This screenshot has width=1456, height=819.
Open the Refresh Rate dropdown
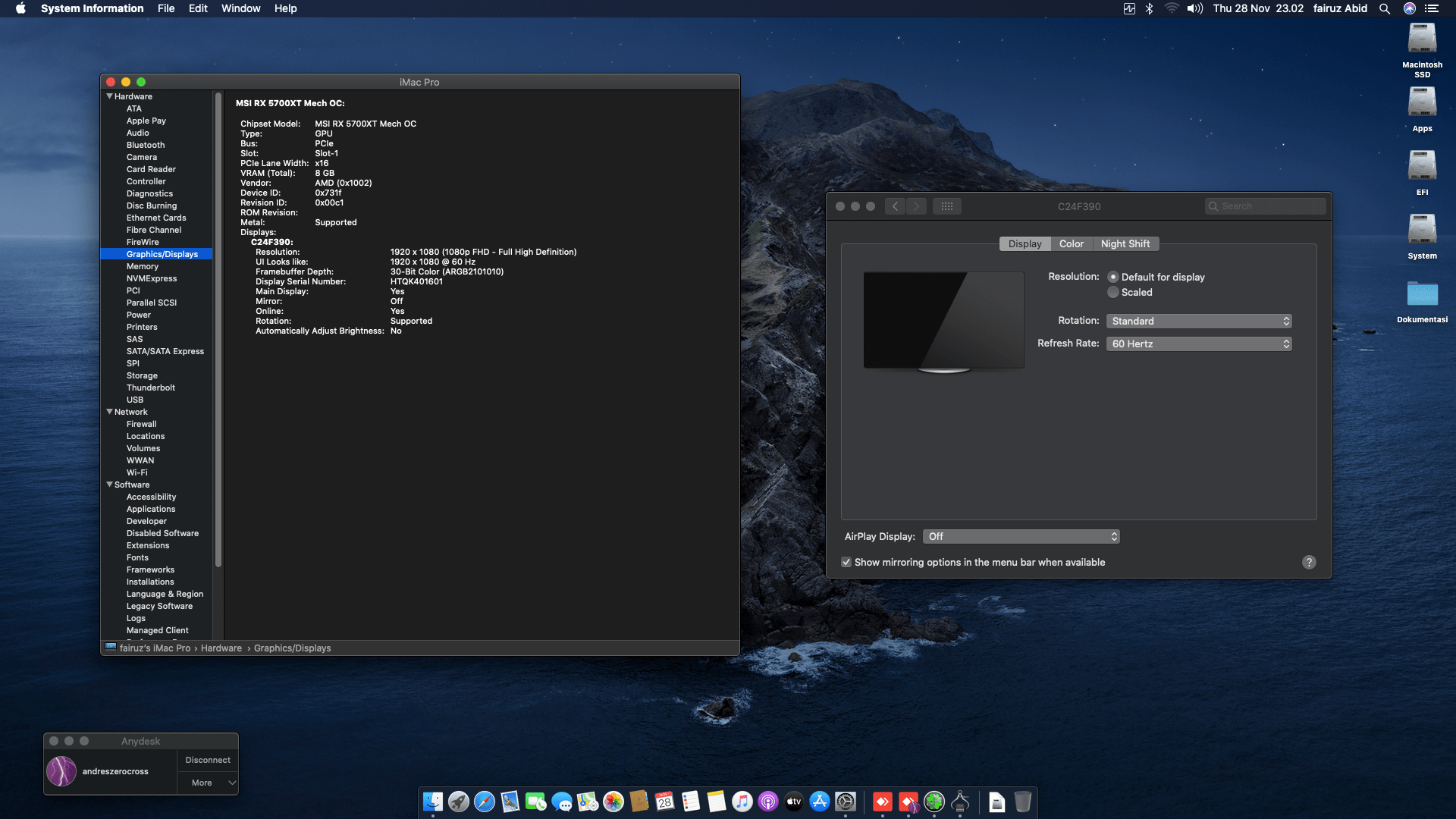tap(1198, 344)
